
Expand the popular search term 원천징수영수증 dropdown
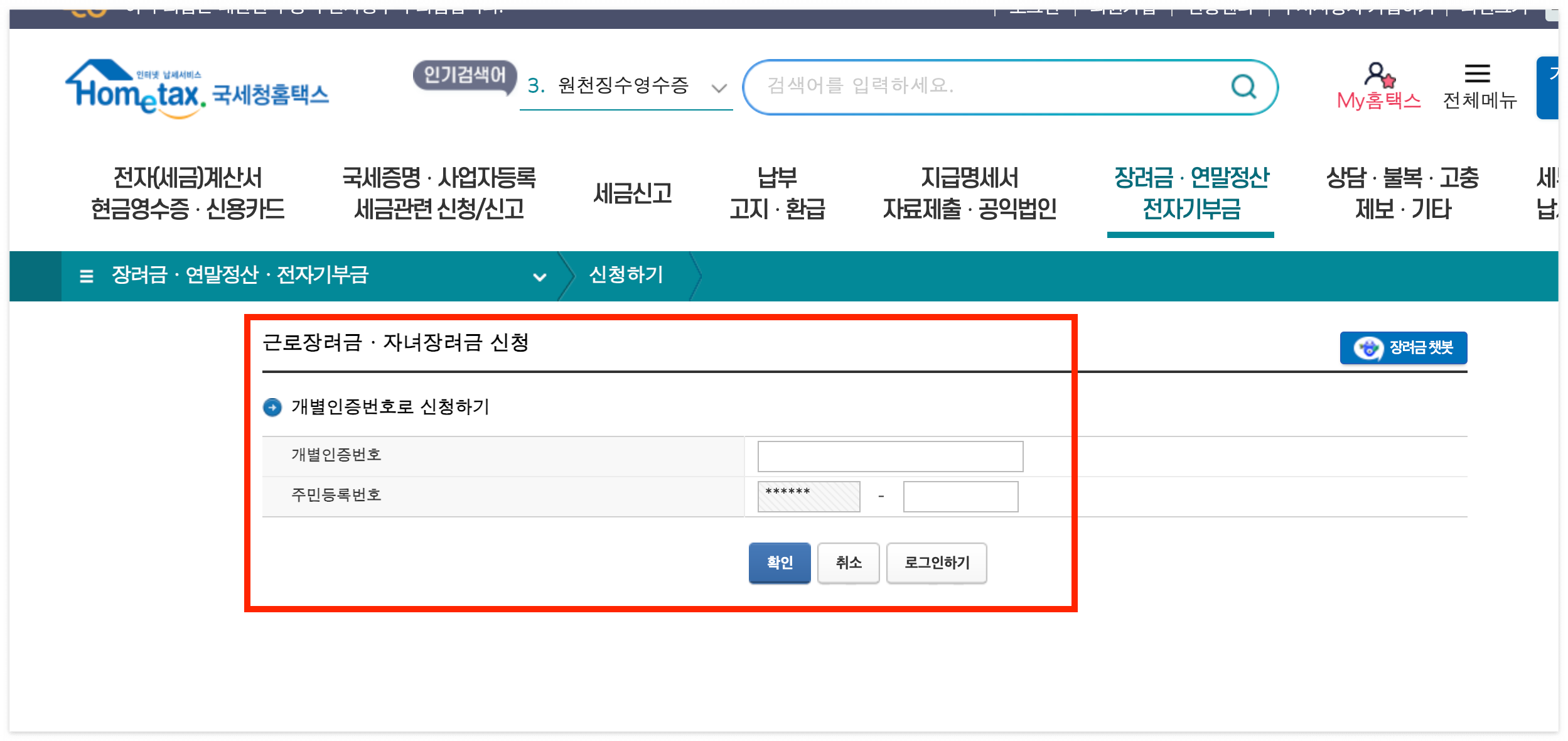tap(716, 87)
